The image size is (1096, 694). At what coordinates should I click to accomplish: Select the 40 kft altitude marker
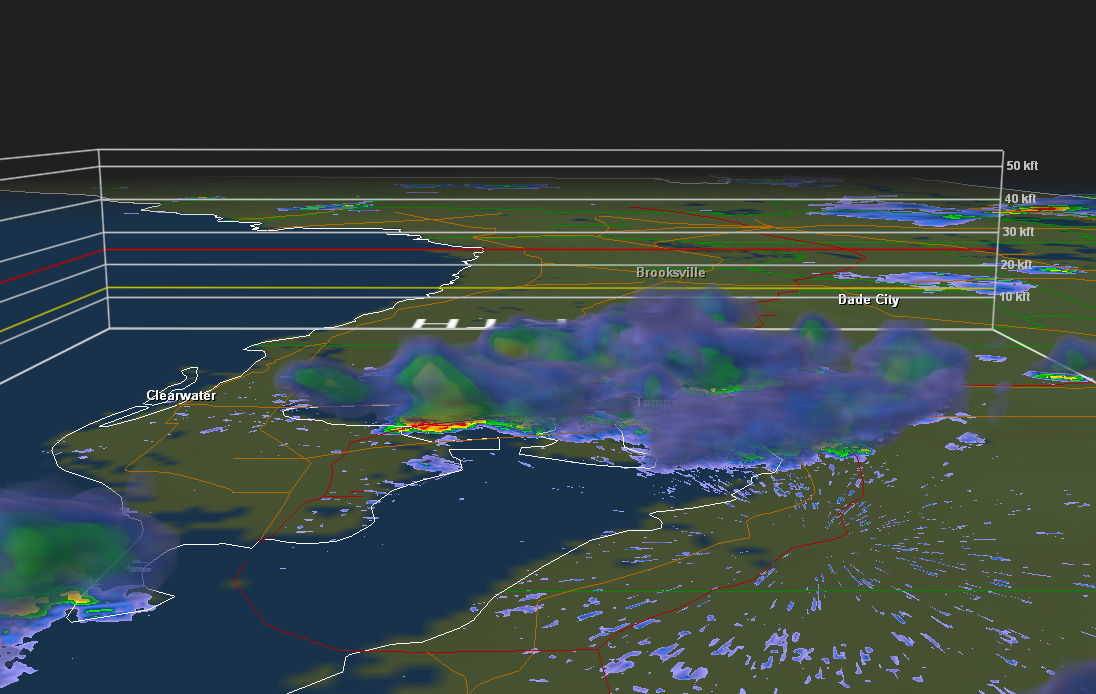pyautogui.click(x=1020, y=198)
